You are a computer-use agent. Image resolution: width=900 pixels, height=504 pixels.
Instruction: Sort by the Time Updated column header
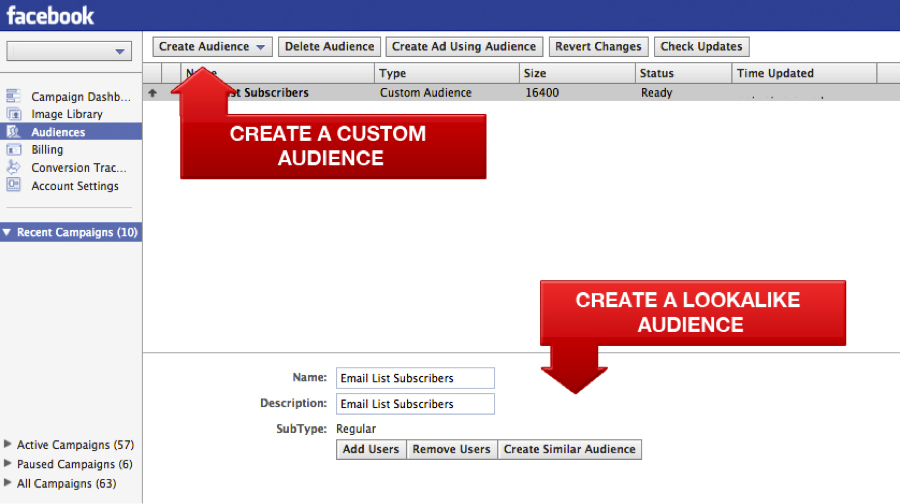point(804,73)
